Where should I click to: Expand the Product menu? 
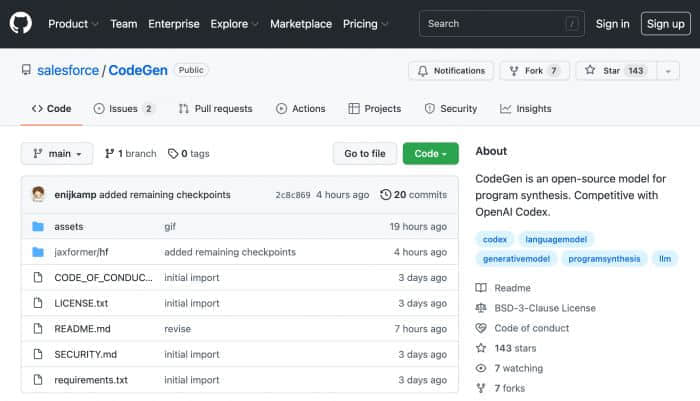click(73, 24)
